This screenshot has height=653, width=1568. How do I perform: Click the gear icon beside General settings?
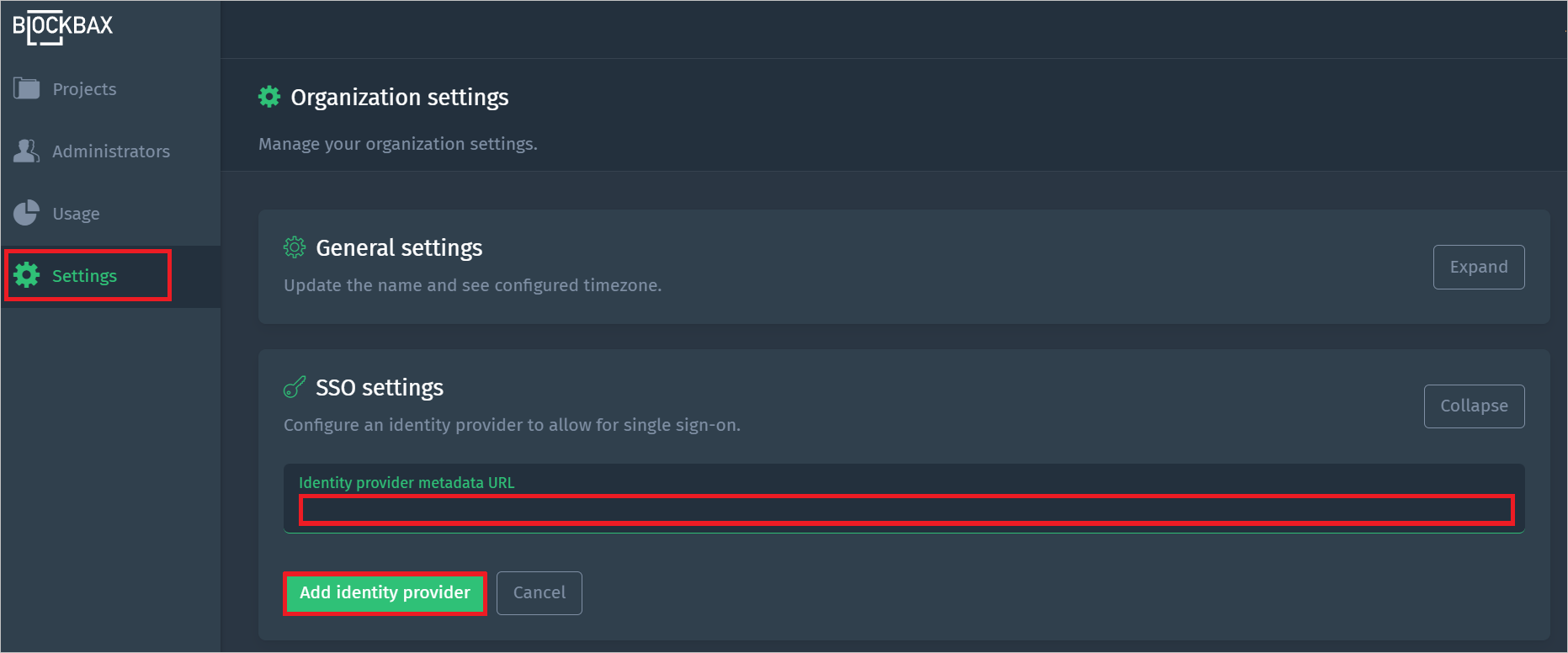[294, 247]
